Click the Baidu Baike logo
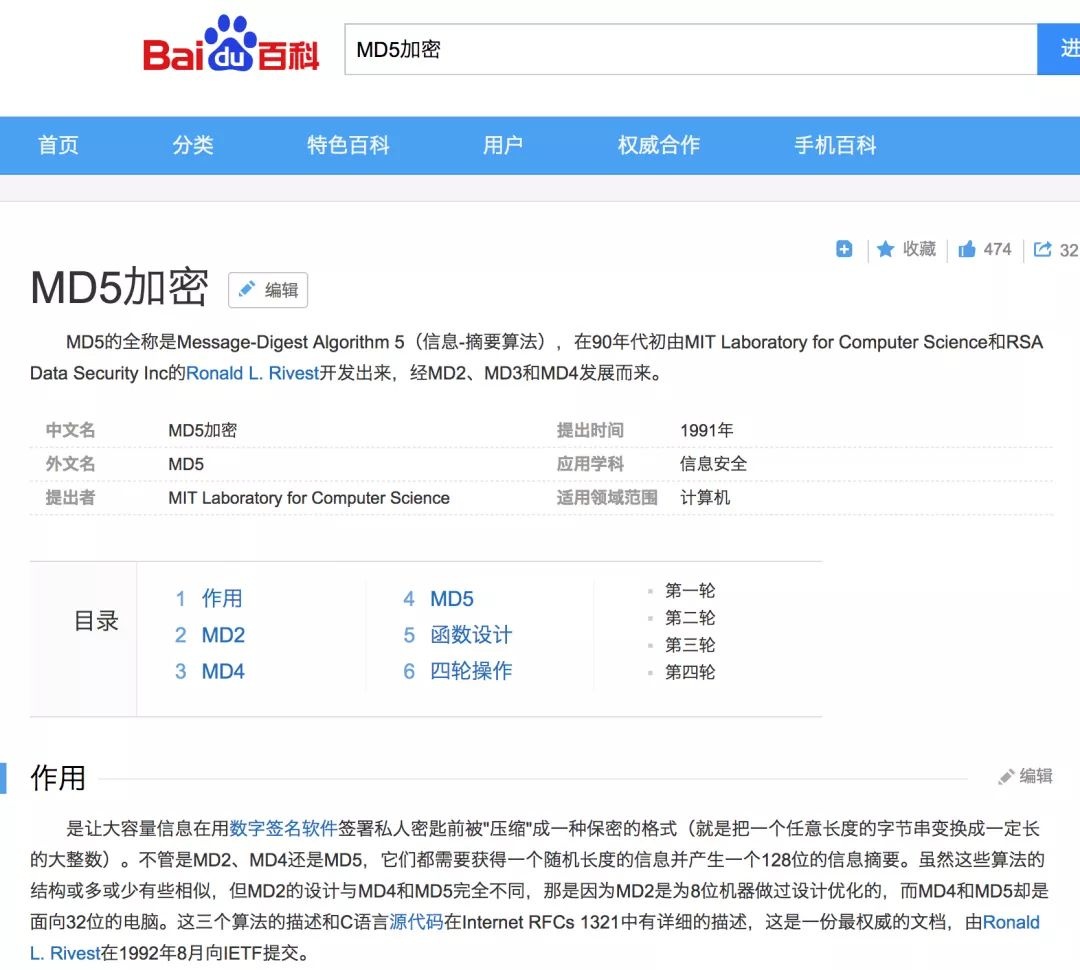The width and height of the screenshot is (1080, 970). (230, 44)
